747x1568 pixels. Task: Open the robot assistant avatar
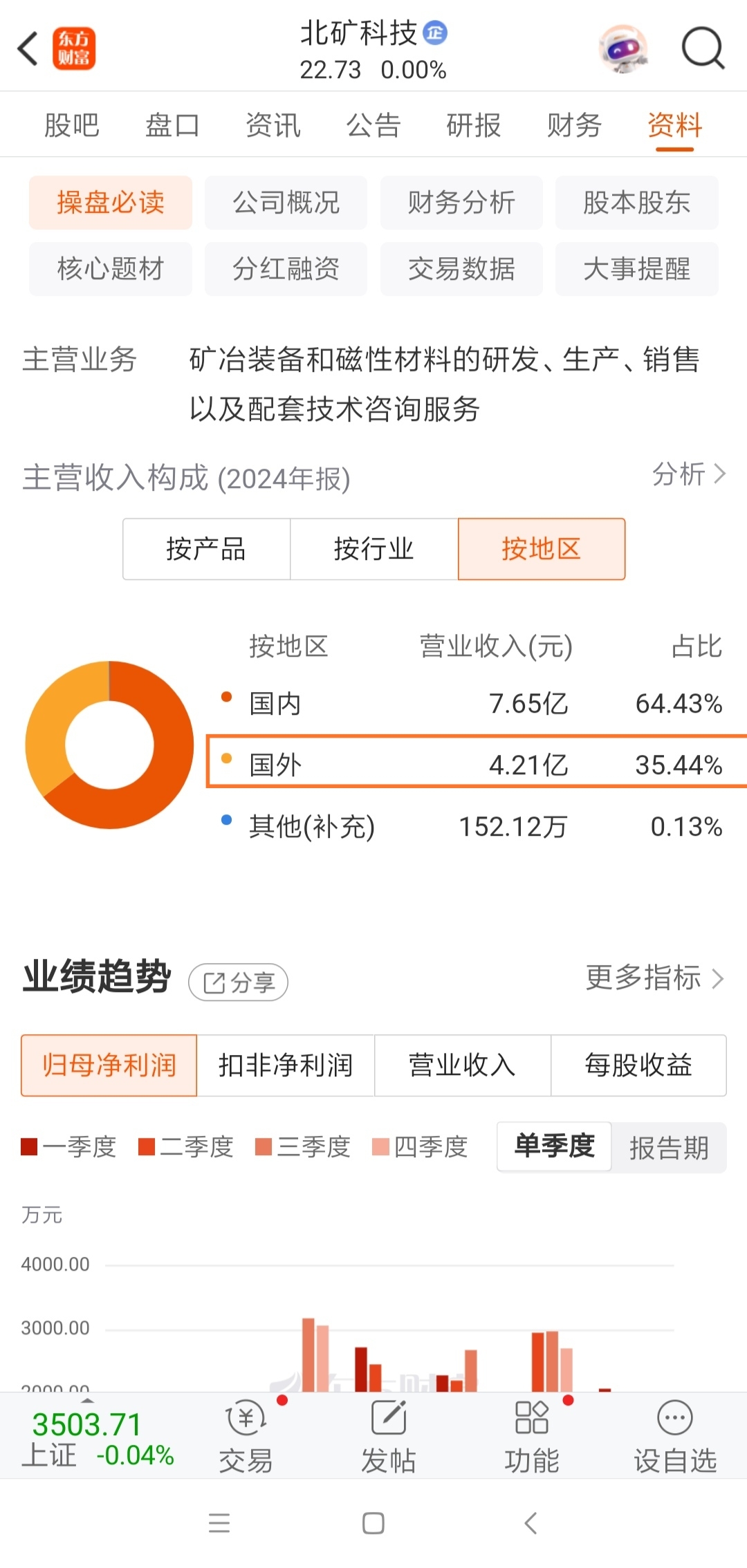tap(624, 48)
